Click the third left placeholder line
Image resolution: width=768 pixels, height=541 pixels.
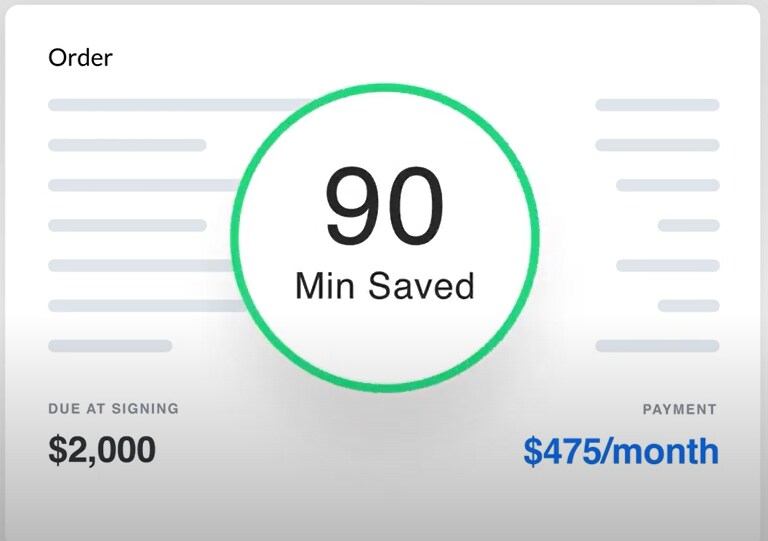pos(145,185)
